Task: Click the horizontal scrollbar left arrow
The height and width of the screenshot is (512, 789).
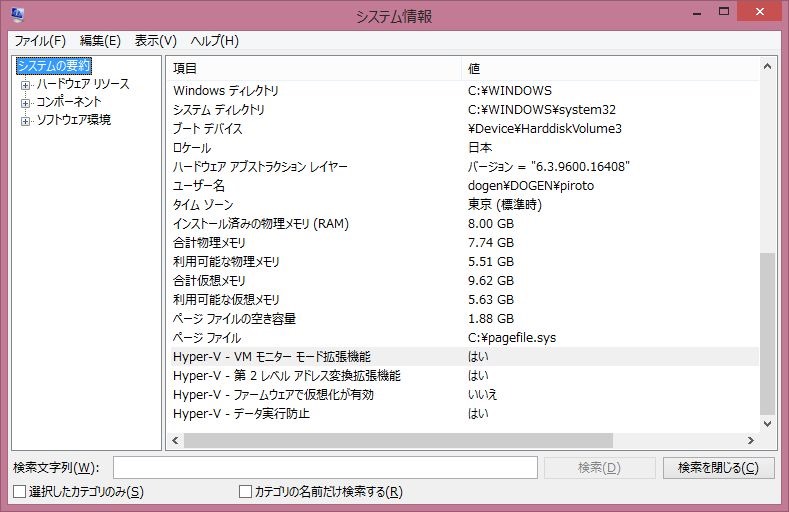Action: (175, 440)
